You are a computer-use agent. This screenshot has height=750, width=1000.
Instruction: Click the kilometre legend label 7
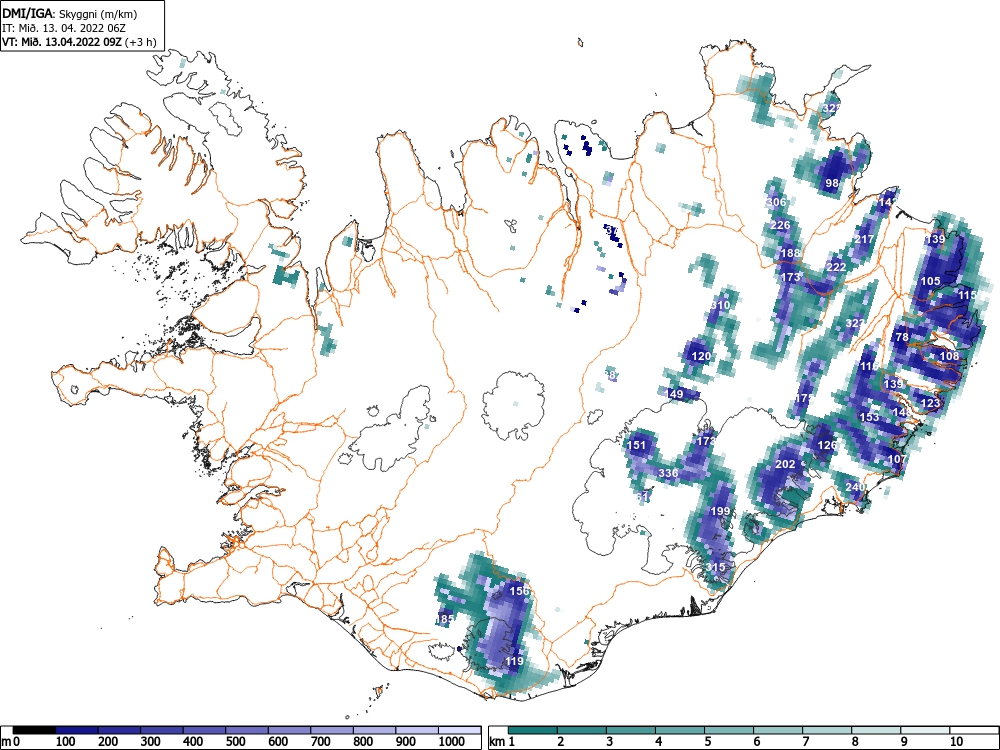[805, 741]
